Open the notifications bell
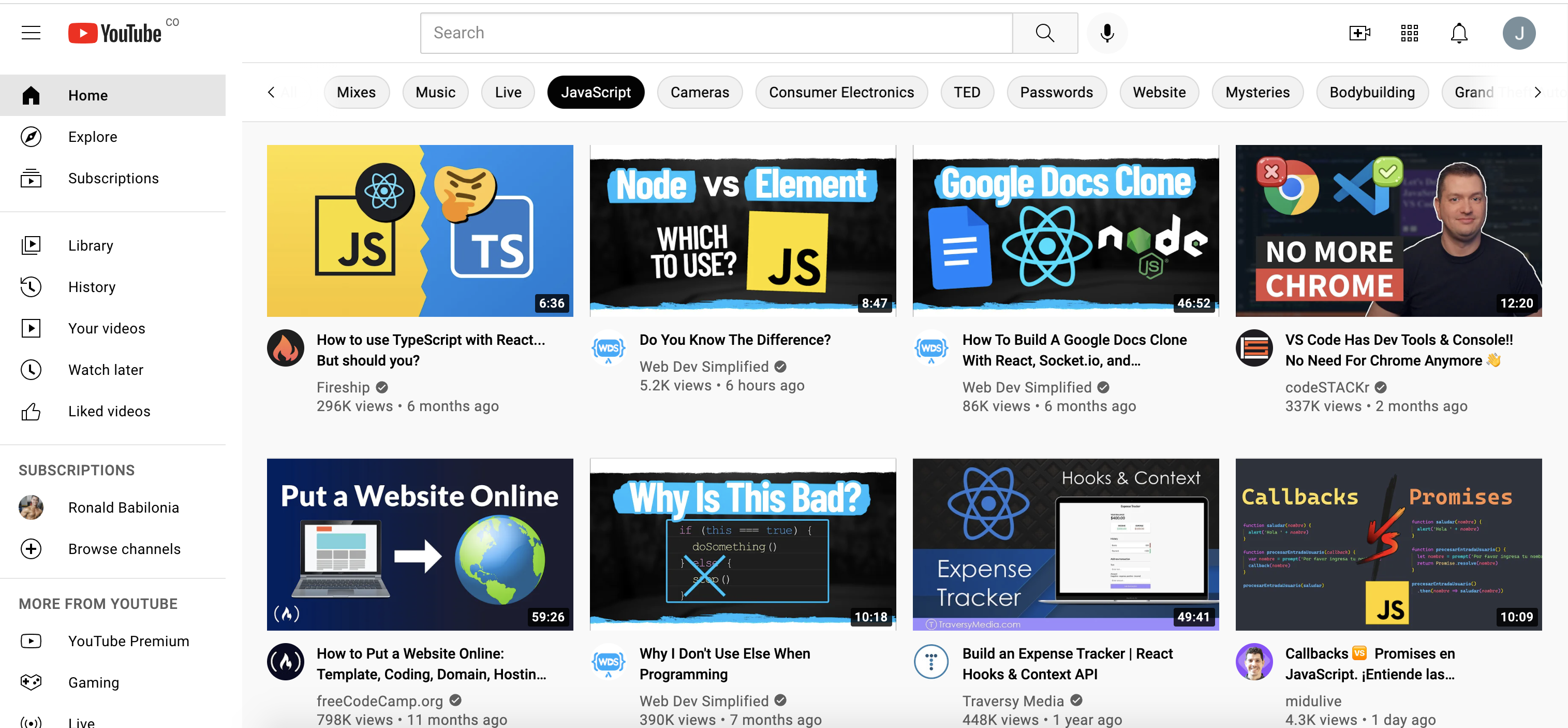 coord(1458,33)
